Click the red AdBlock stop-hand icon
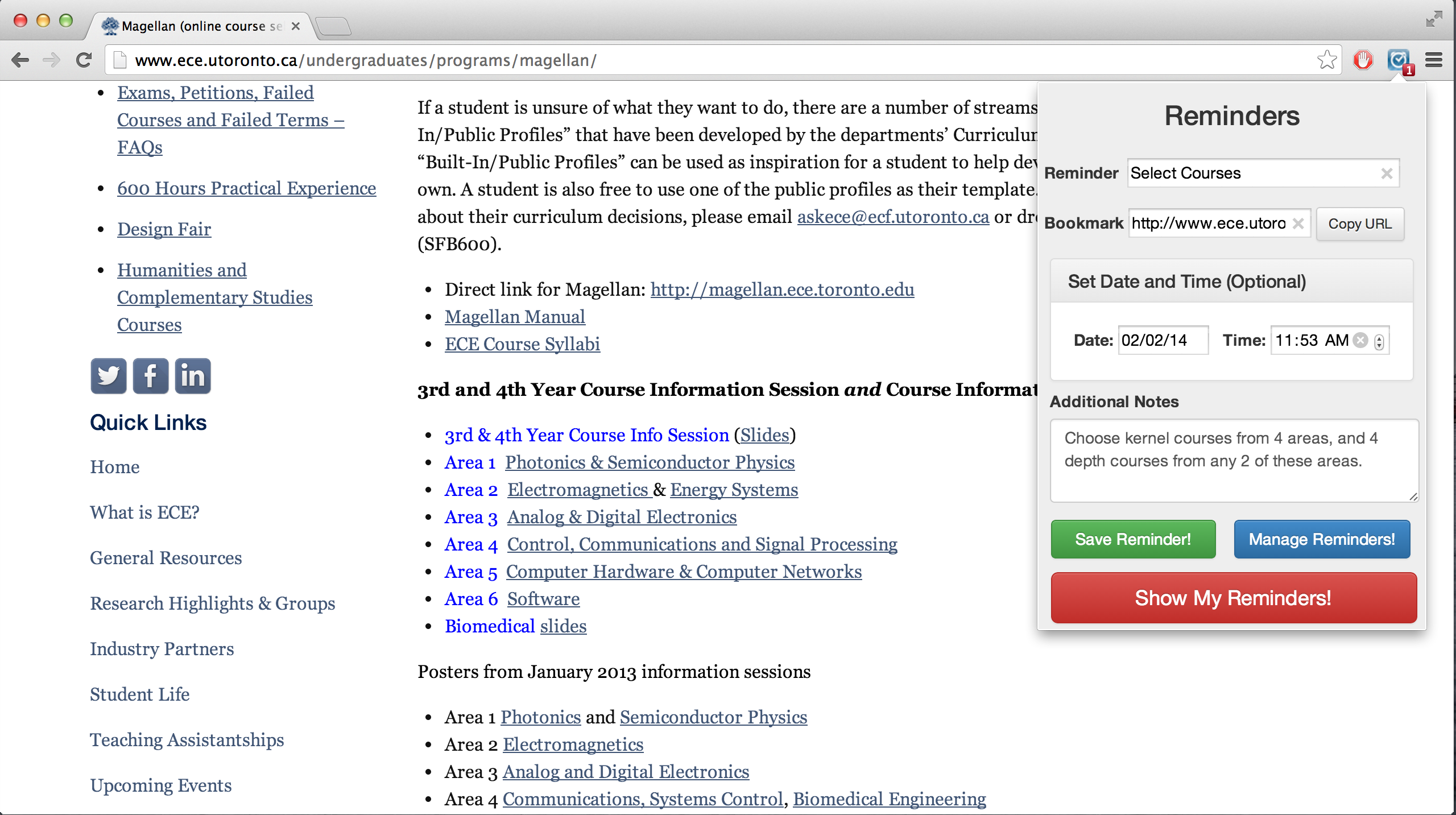This screenshot has width=1456, height=815. pos(1363,60)
